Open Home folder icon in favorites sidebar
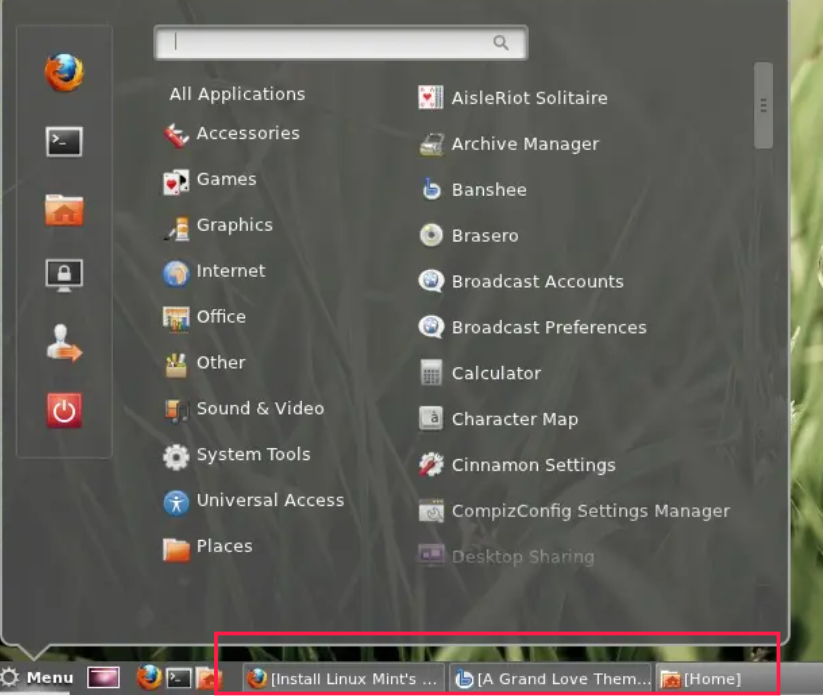823x699 pixels. coord(64,210)
